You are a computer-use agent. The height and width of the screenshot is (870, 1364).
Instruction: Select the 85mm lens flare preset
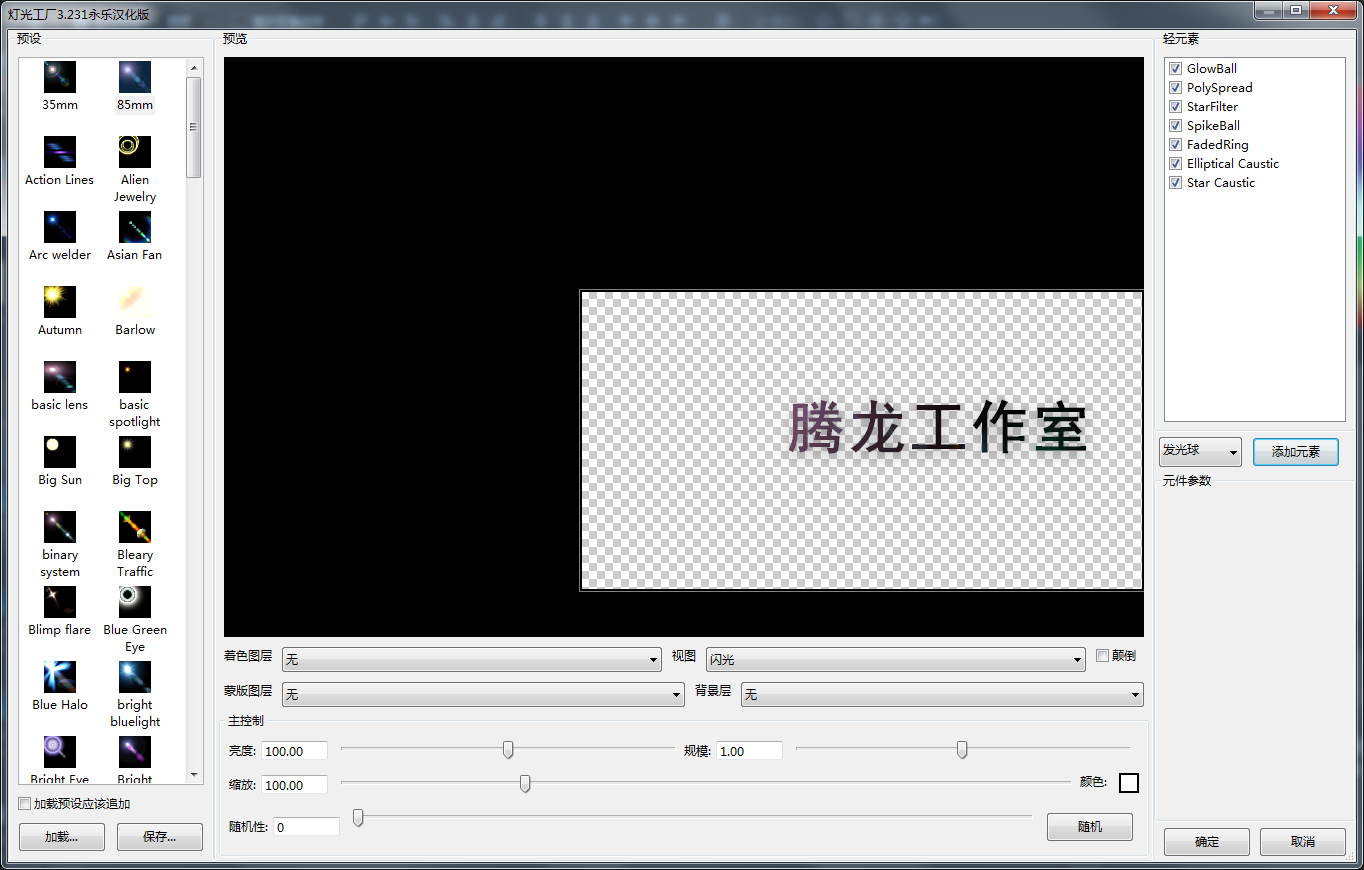coord(134,75)
